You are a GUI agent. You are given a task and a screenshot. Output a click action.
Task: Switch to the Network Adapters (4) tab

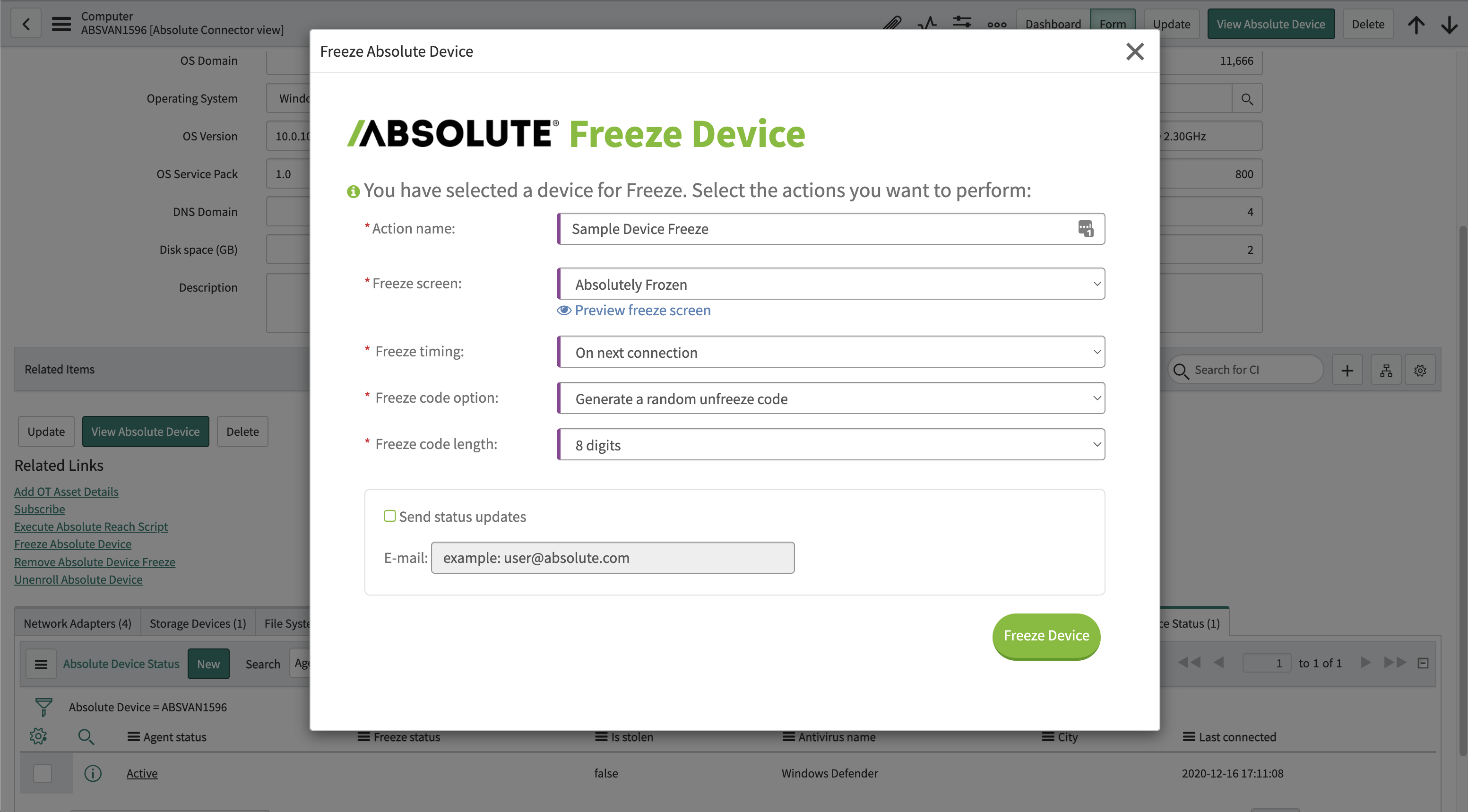78,623
